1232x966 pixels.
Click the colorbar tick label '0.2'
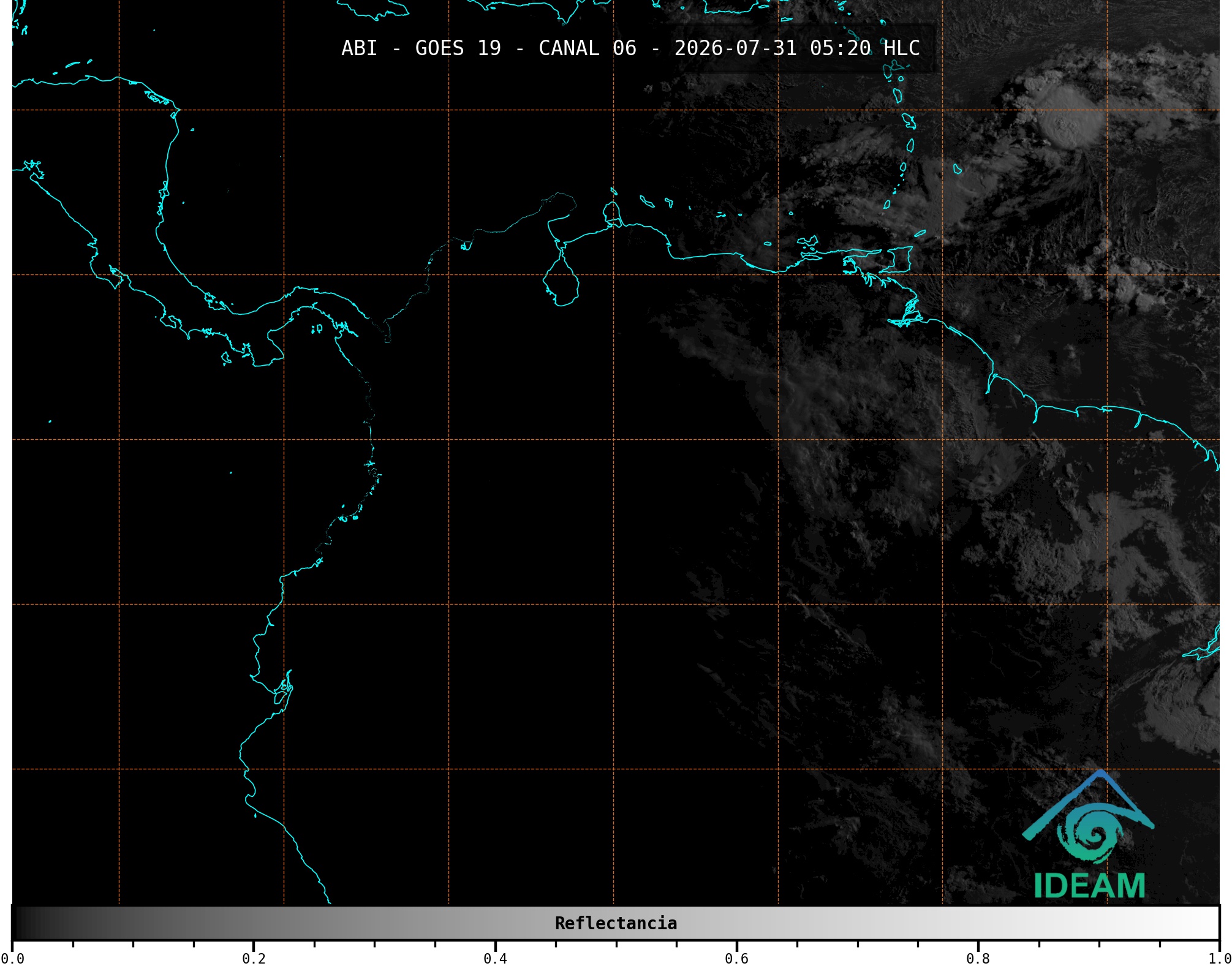coord(254,958)
